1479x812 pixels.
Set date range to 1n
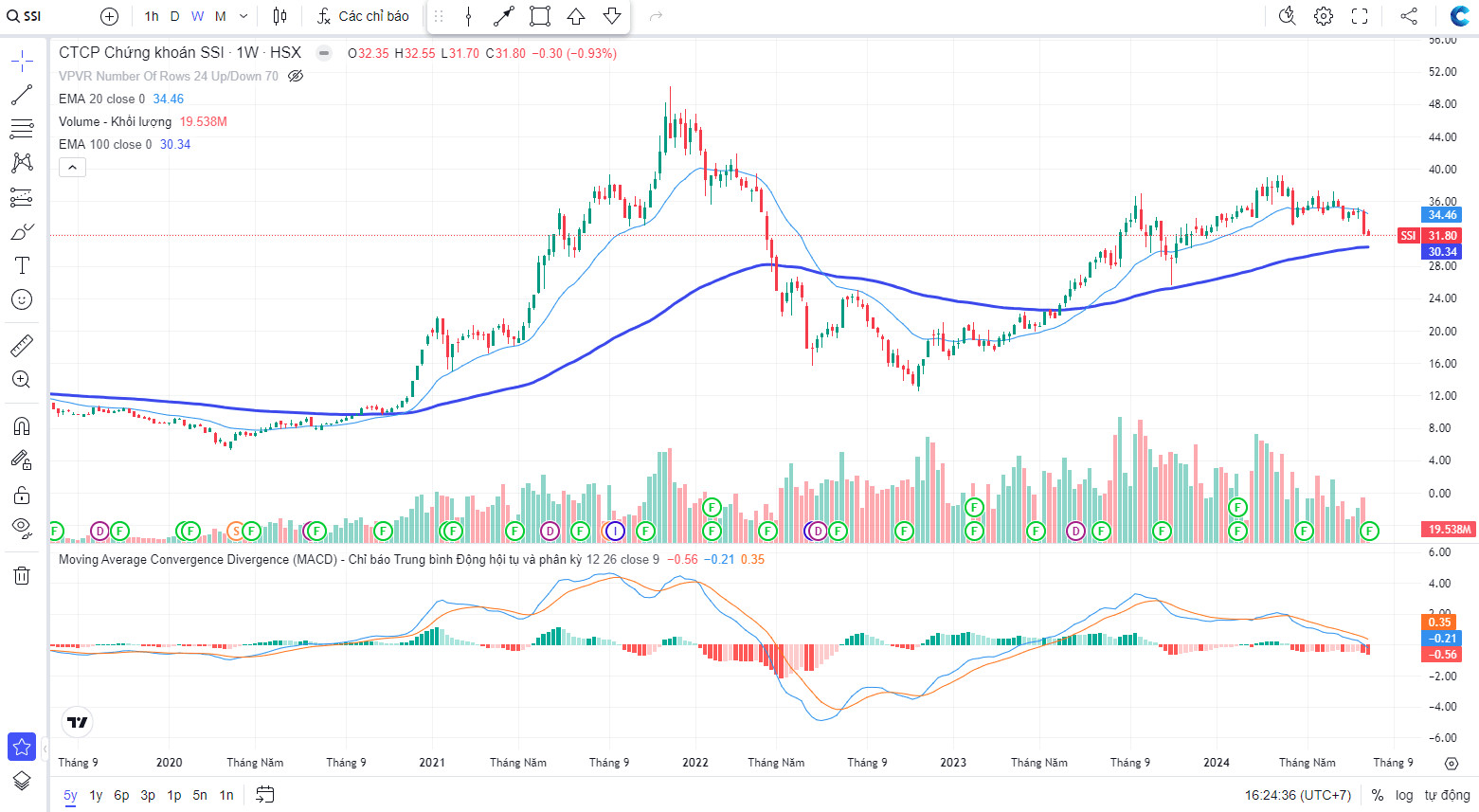(x=226, y=795)
